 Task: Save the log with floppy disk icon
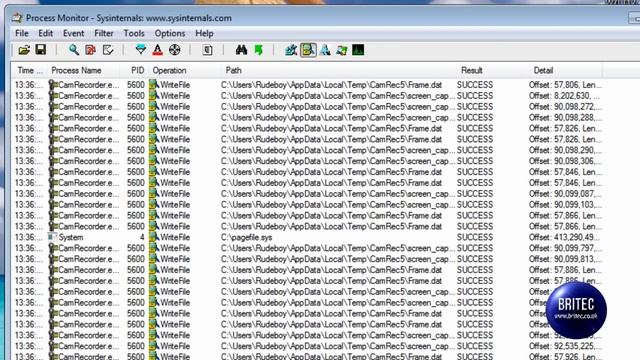(41, 50)
